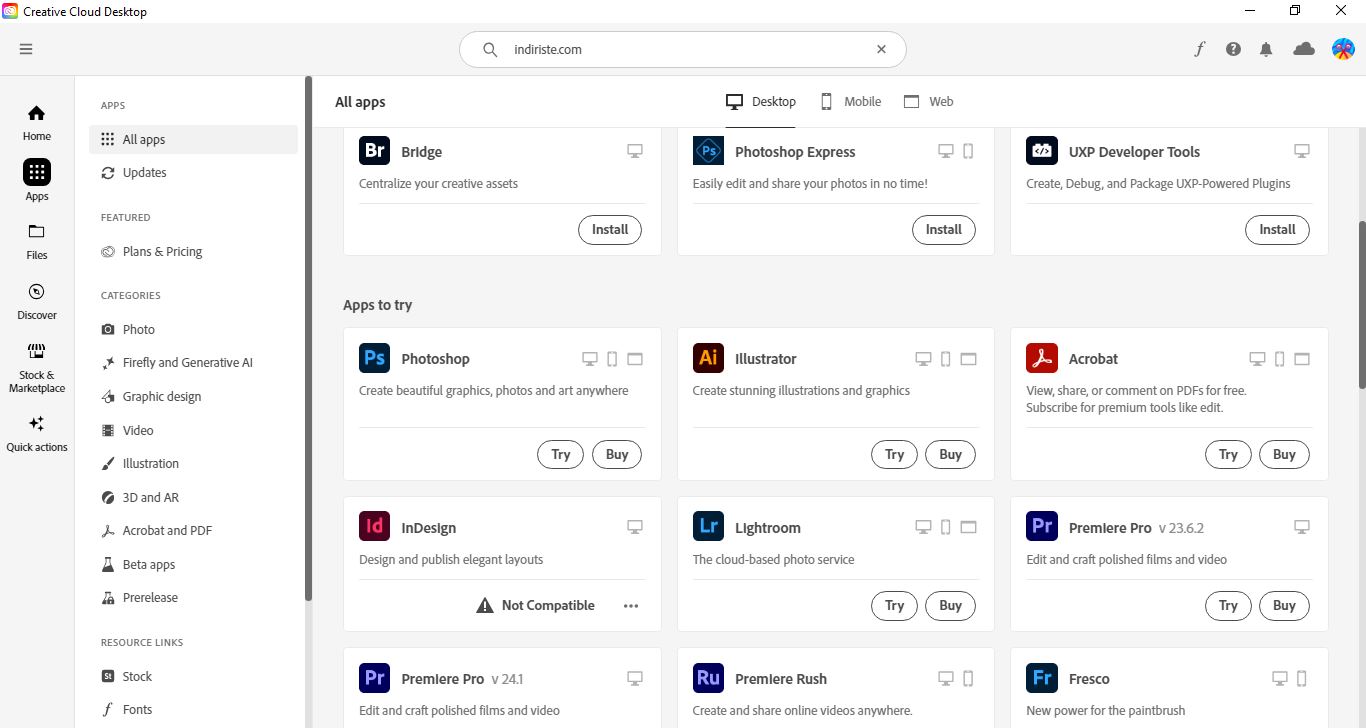Try Premiere Pro v 23.6.2
Image resolution: width=1366 pixels, height=728 pixels.
click(1228, 605)
